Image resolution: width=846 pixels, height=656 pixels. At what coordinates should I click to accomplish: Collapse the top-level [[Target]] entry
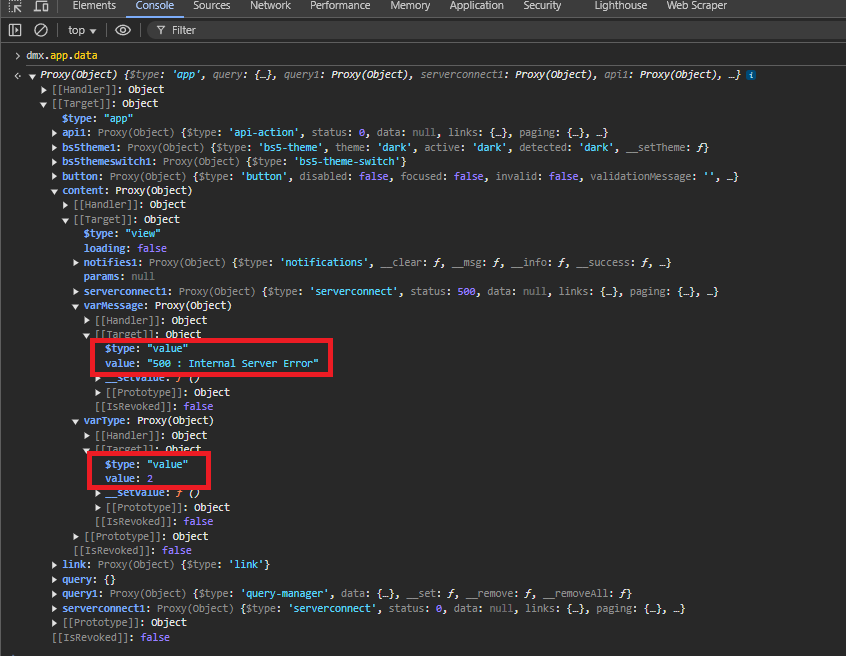tap(44, 104)
